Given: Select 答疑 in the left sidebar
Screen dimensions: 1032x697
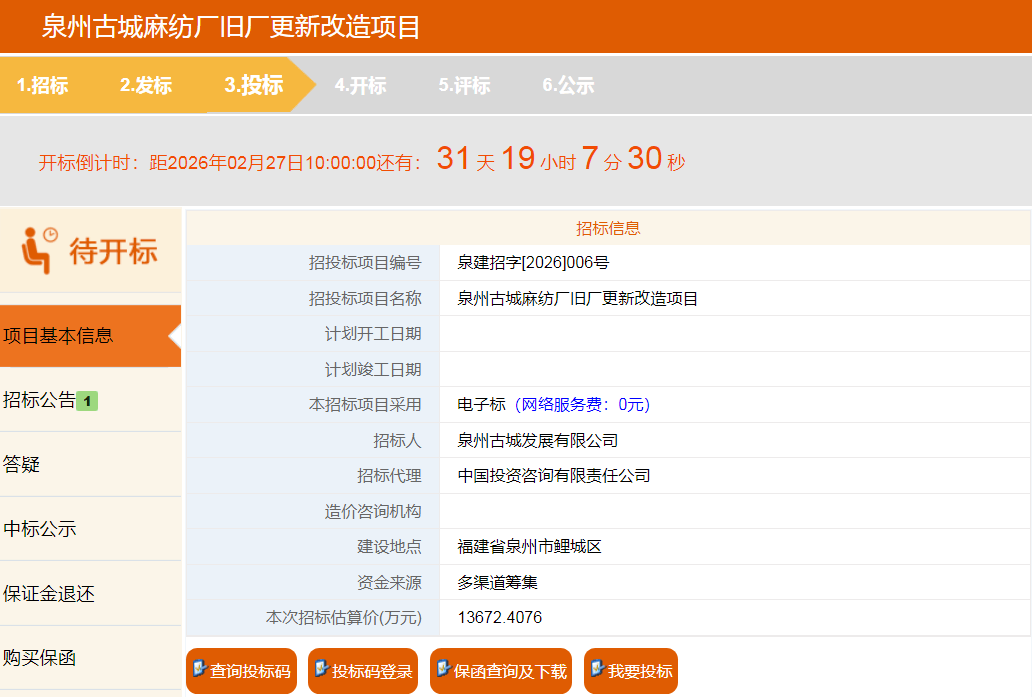Looking at the screenshot, I should [22, 465].
